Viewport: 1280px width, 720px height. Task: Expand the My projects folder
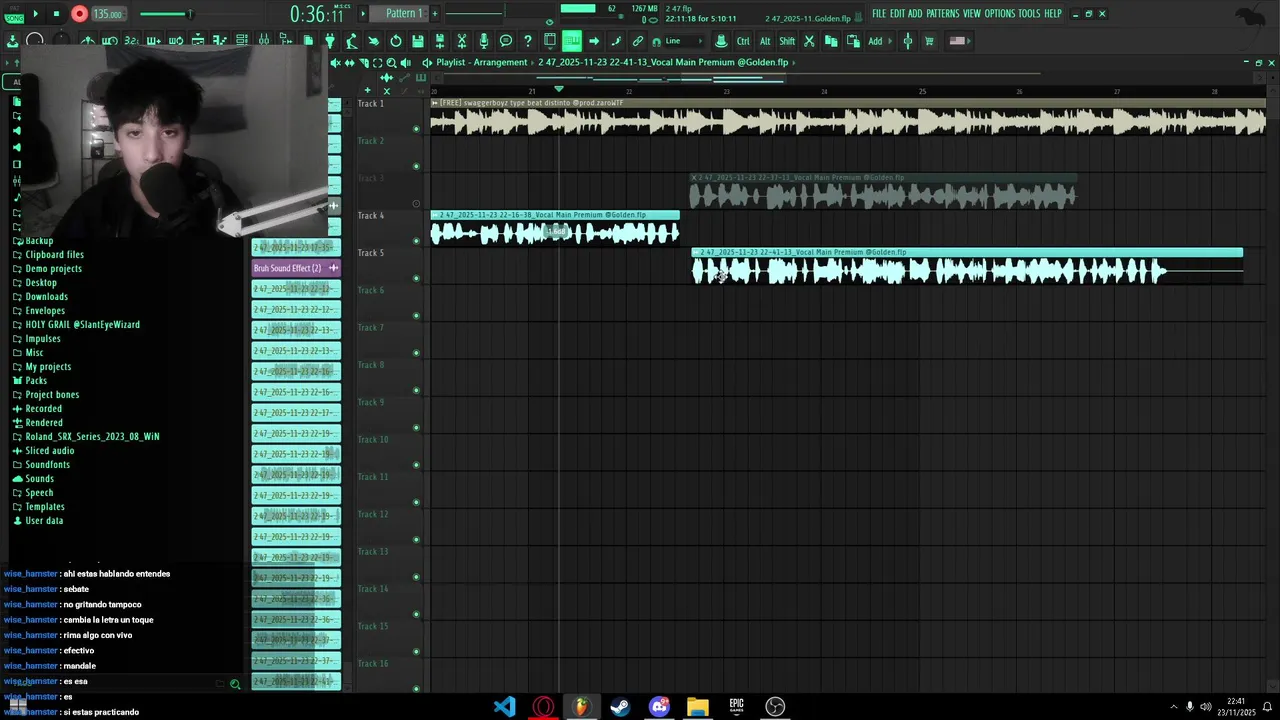[48, 366]
